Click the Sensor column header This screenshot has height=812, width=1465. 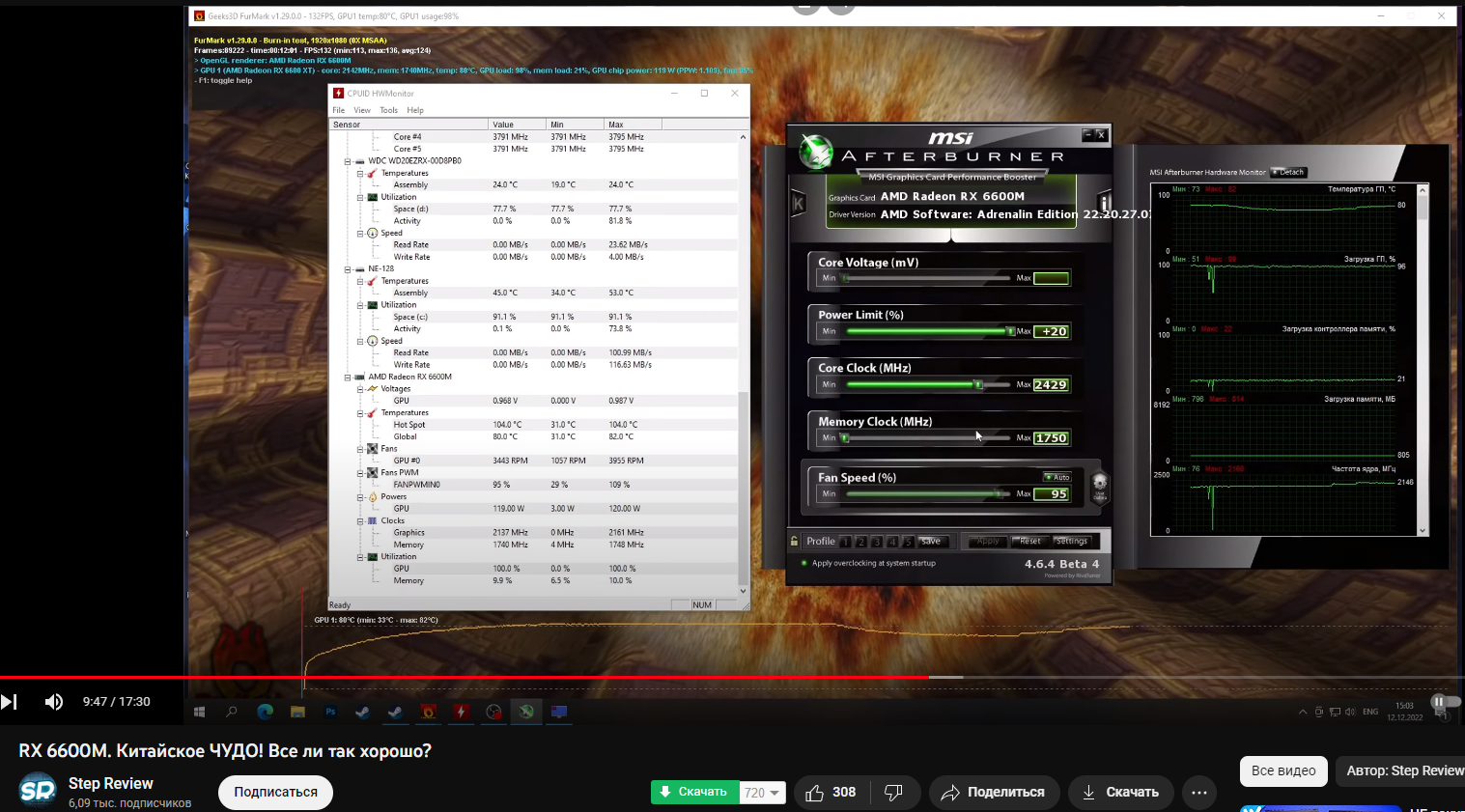(409, 125)
